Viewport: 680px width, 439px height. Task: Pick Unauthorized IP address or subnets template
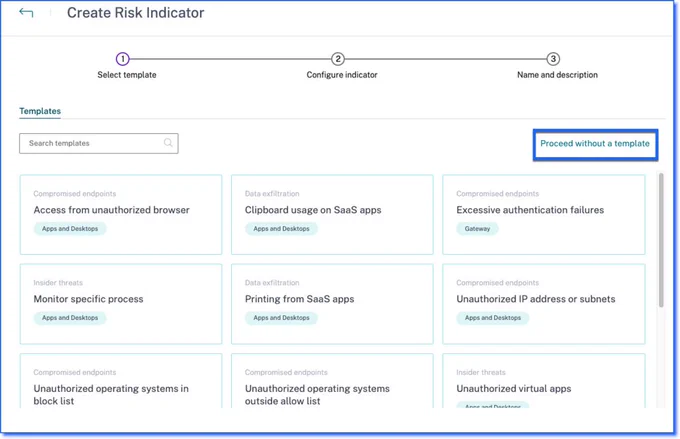[x=544, y=304]
